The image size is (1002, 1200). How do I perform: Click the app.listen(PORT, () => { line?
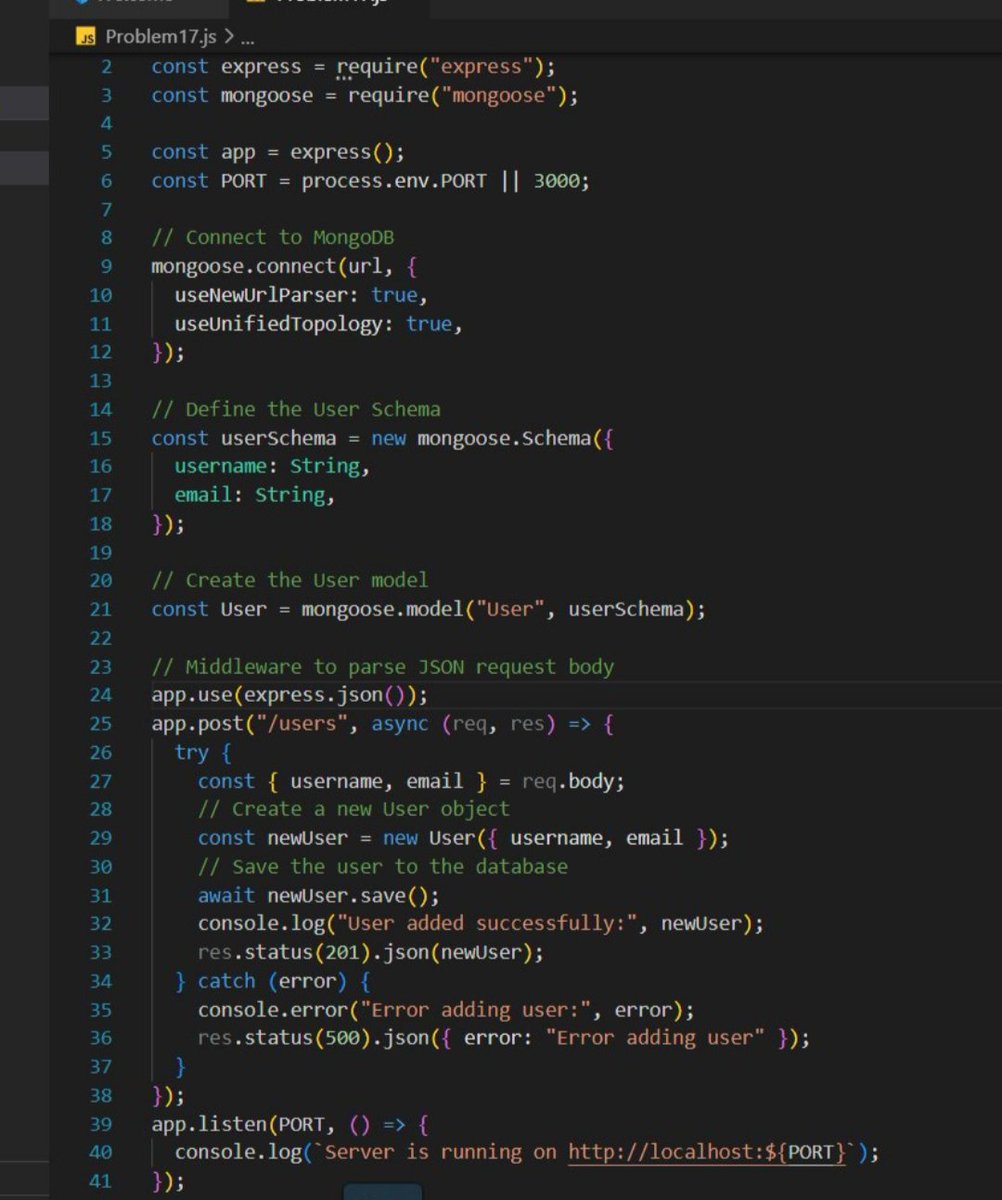(x=290, y=1124)
